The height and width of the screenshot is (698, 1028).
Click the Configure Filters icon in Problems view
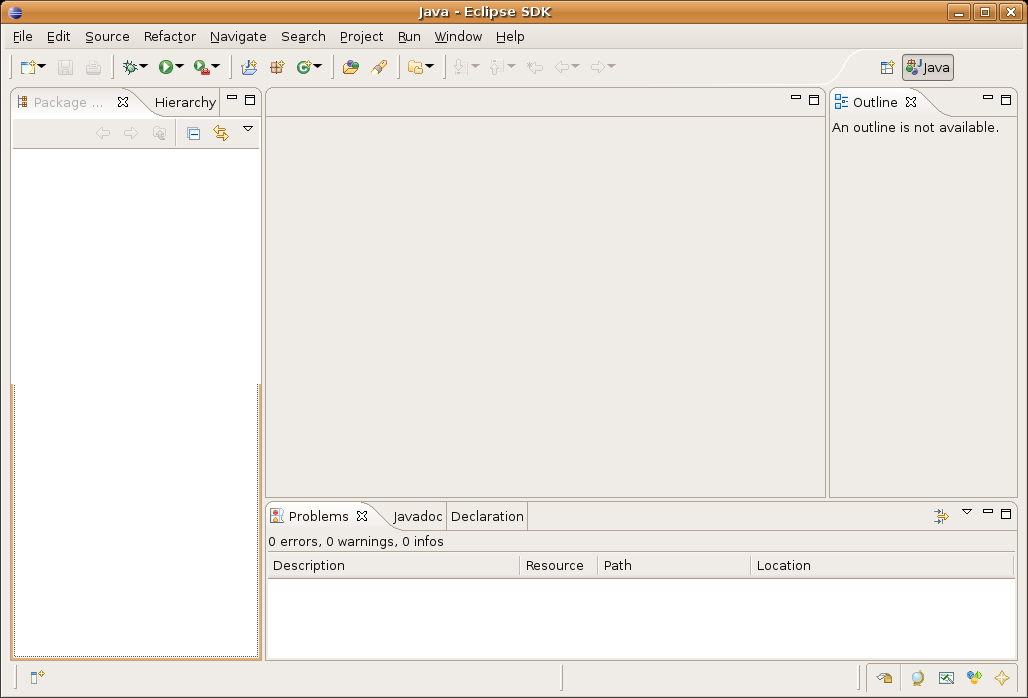pyautogui.click(x=941, y=516)
